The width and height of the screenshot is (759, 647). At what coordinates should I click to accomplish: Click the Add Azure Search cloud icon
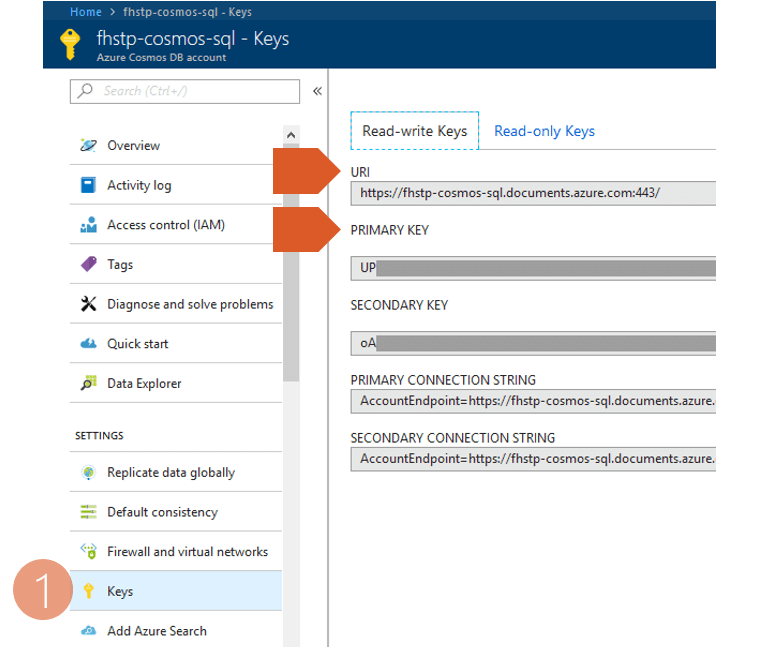click(88, 631)
